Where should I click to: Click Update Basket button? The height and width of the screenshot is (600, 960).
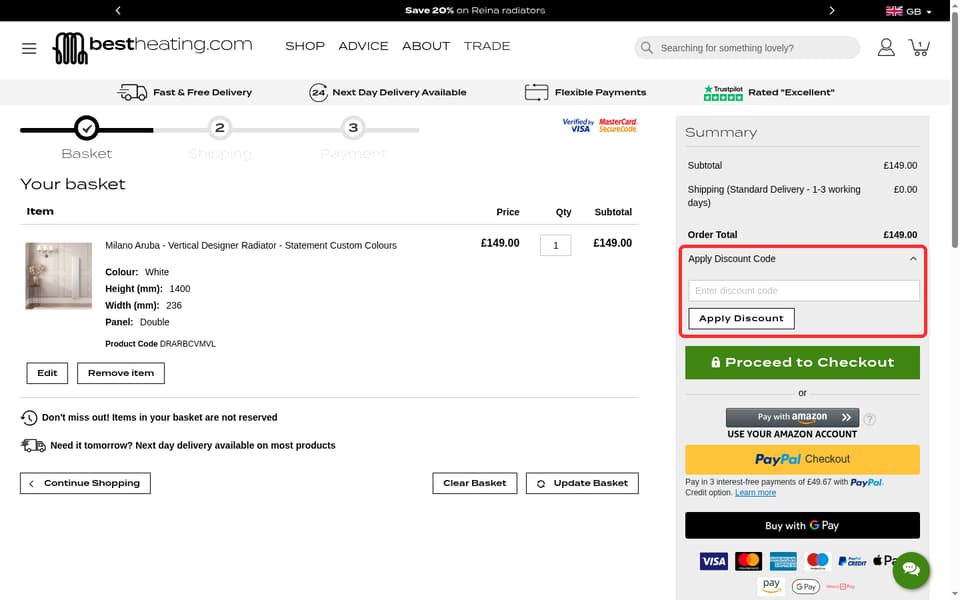pyautogui.click(x=582, y=483)
